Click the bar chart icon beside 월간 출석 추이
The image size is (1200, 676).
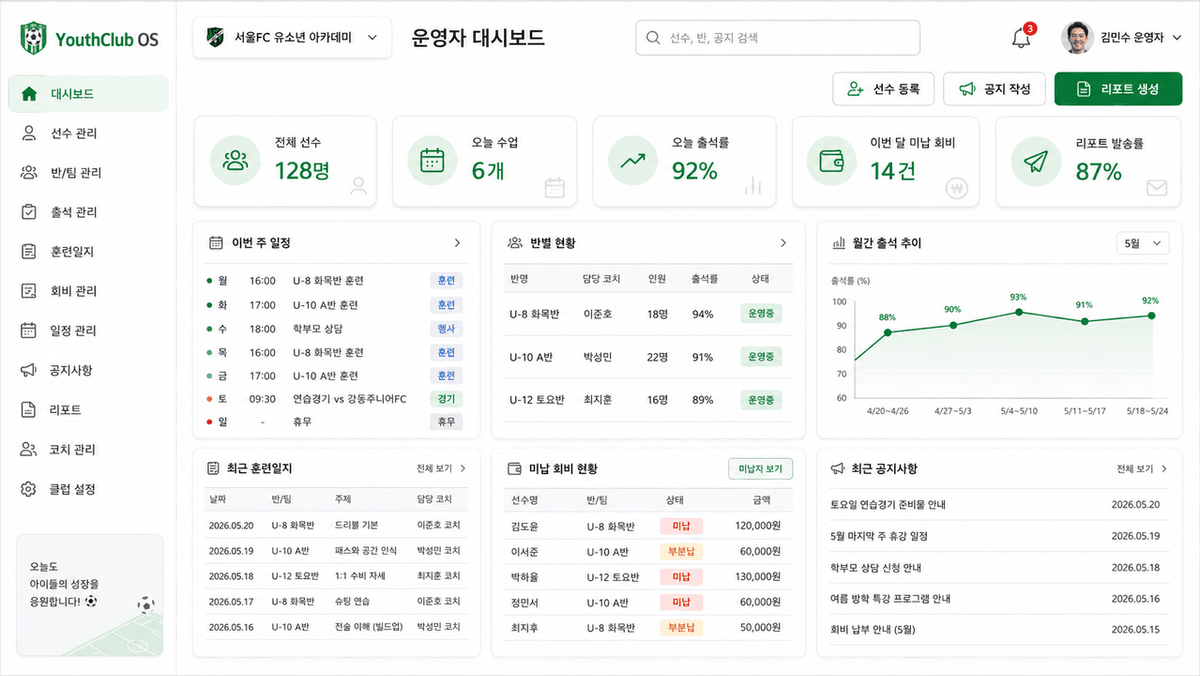(x=839, y=243)
